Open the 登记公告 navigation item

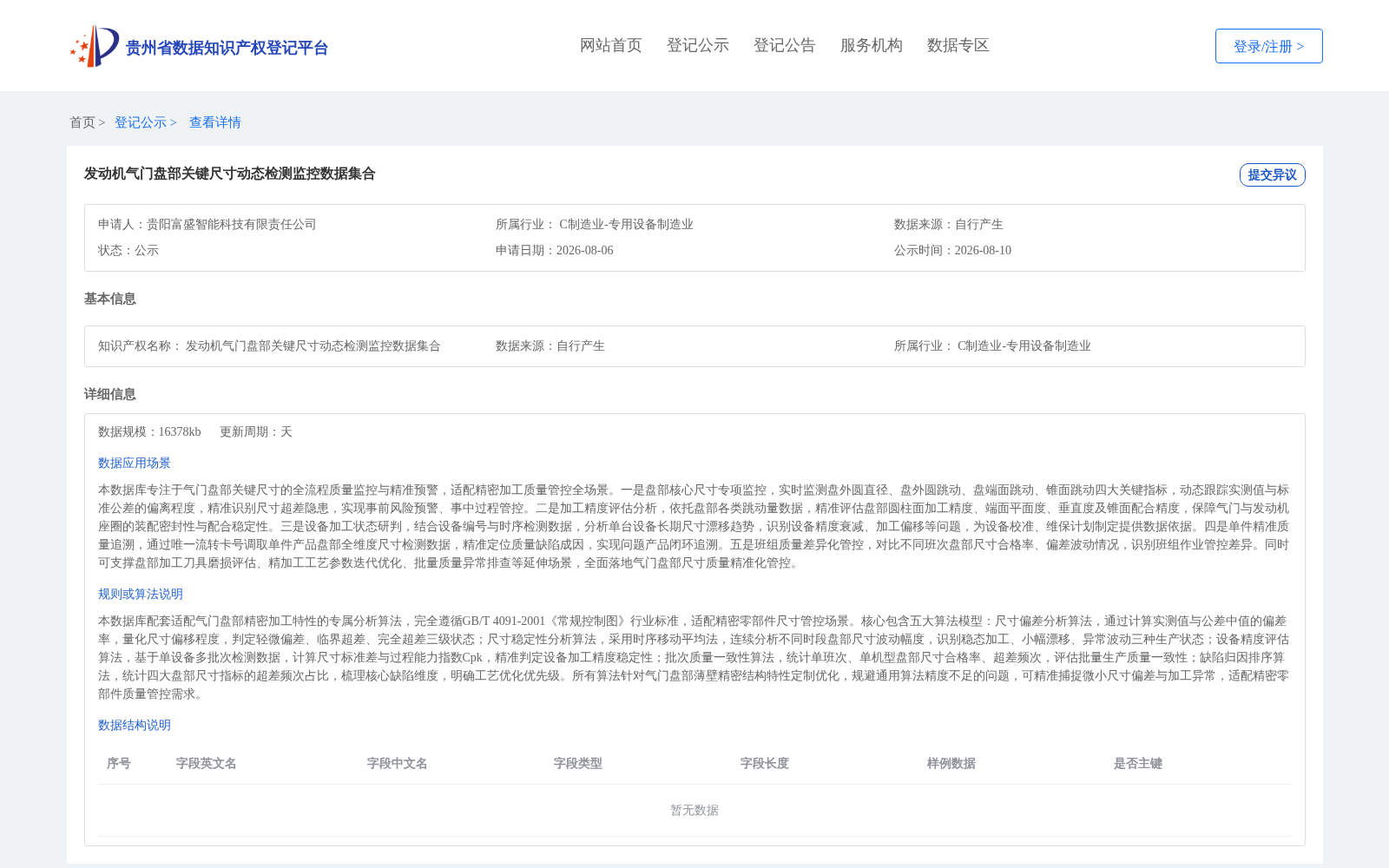tap(785, 45)
